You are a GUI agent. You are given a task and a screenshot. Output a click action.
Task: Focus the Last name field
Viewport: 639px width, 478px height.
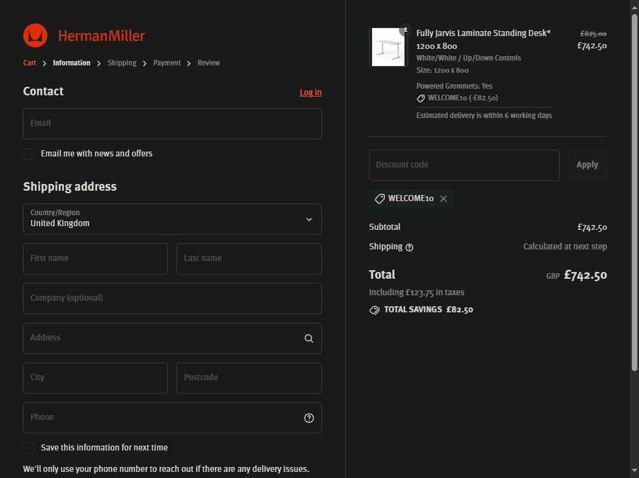point(249,259)
